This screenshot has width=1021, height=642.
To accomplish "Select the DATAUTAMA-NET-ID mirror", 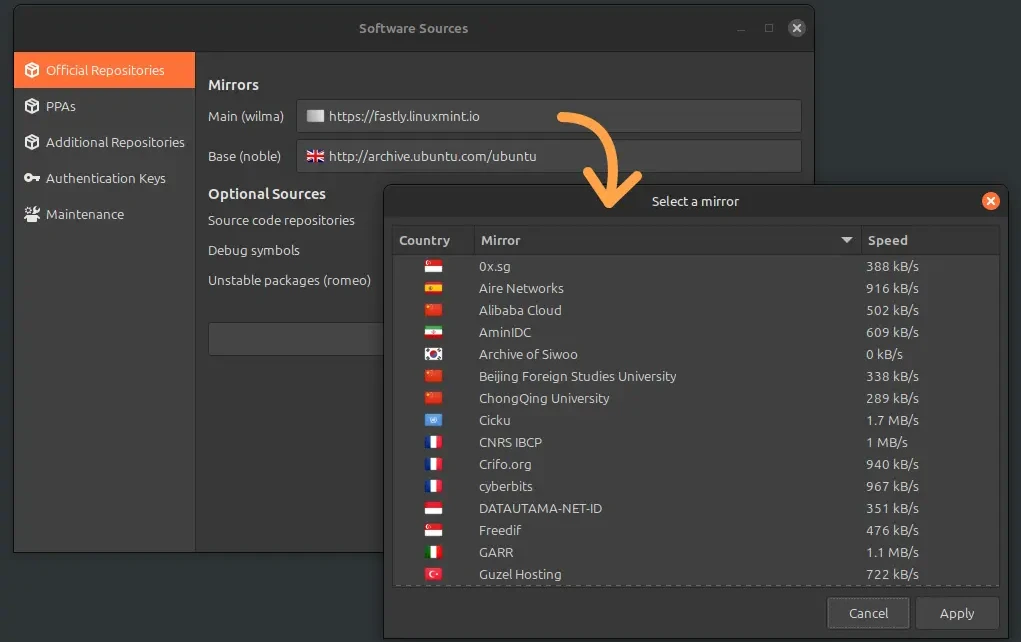I will (x=695, y=509).
